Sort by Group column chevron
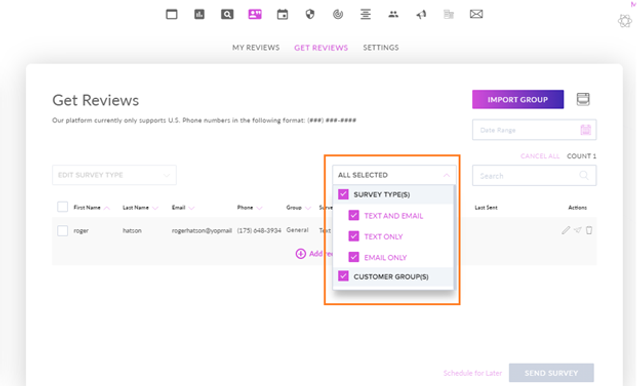Image resolution: width=640 pixels, height=386 pixels. coord(308,208)
